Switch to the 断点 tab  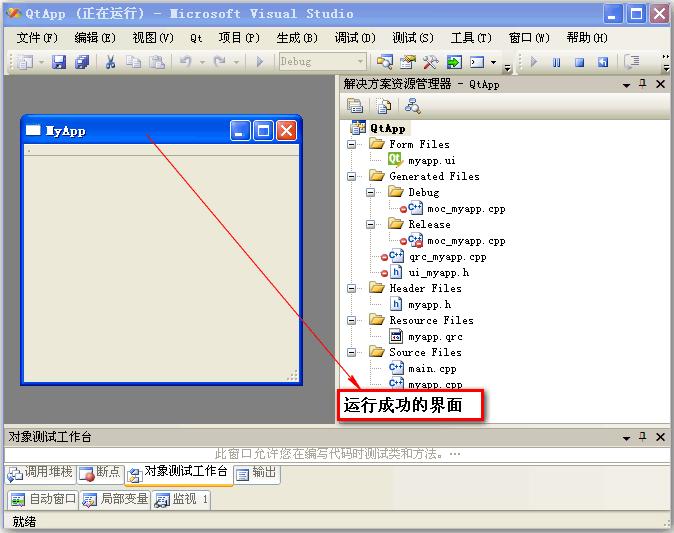(100, 473)
